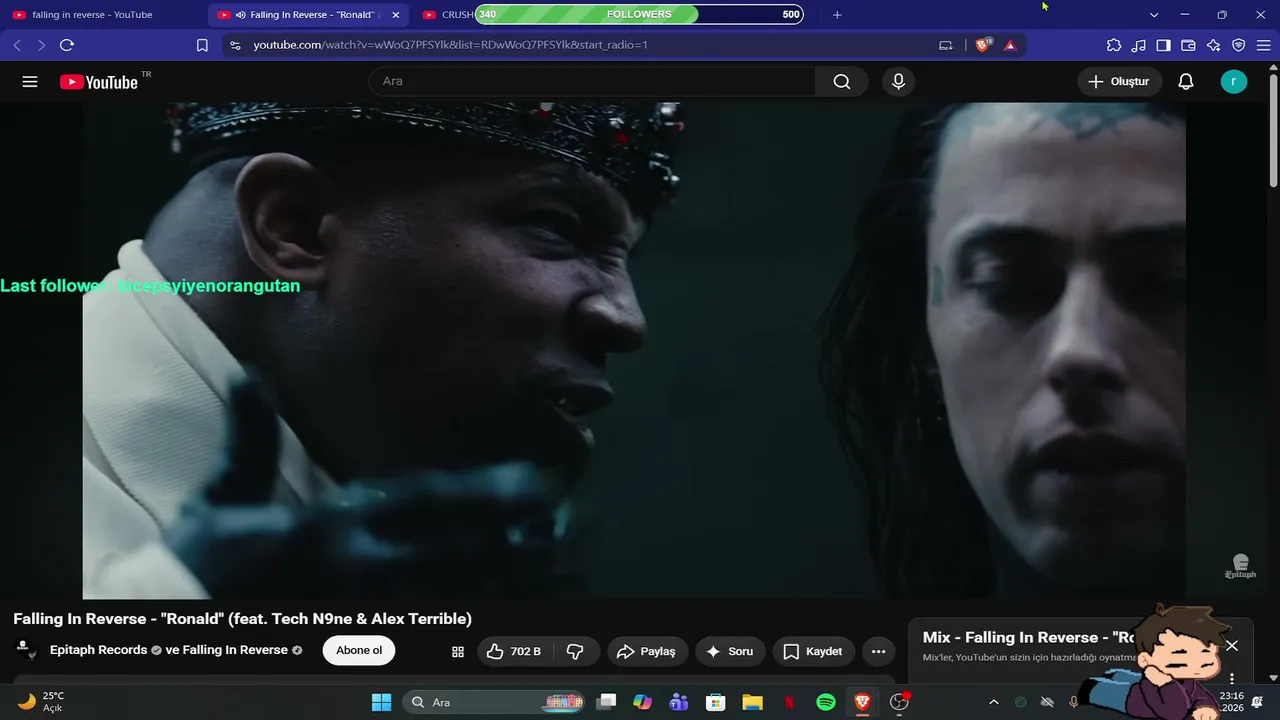Open Microsoft Store from taskbar
Screen dimensions: 1280x720
click(x=715, y=702)
